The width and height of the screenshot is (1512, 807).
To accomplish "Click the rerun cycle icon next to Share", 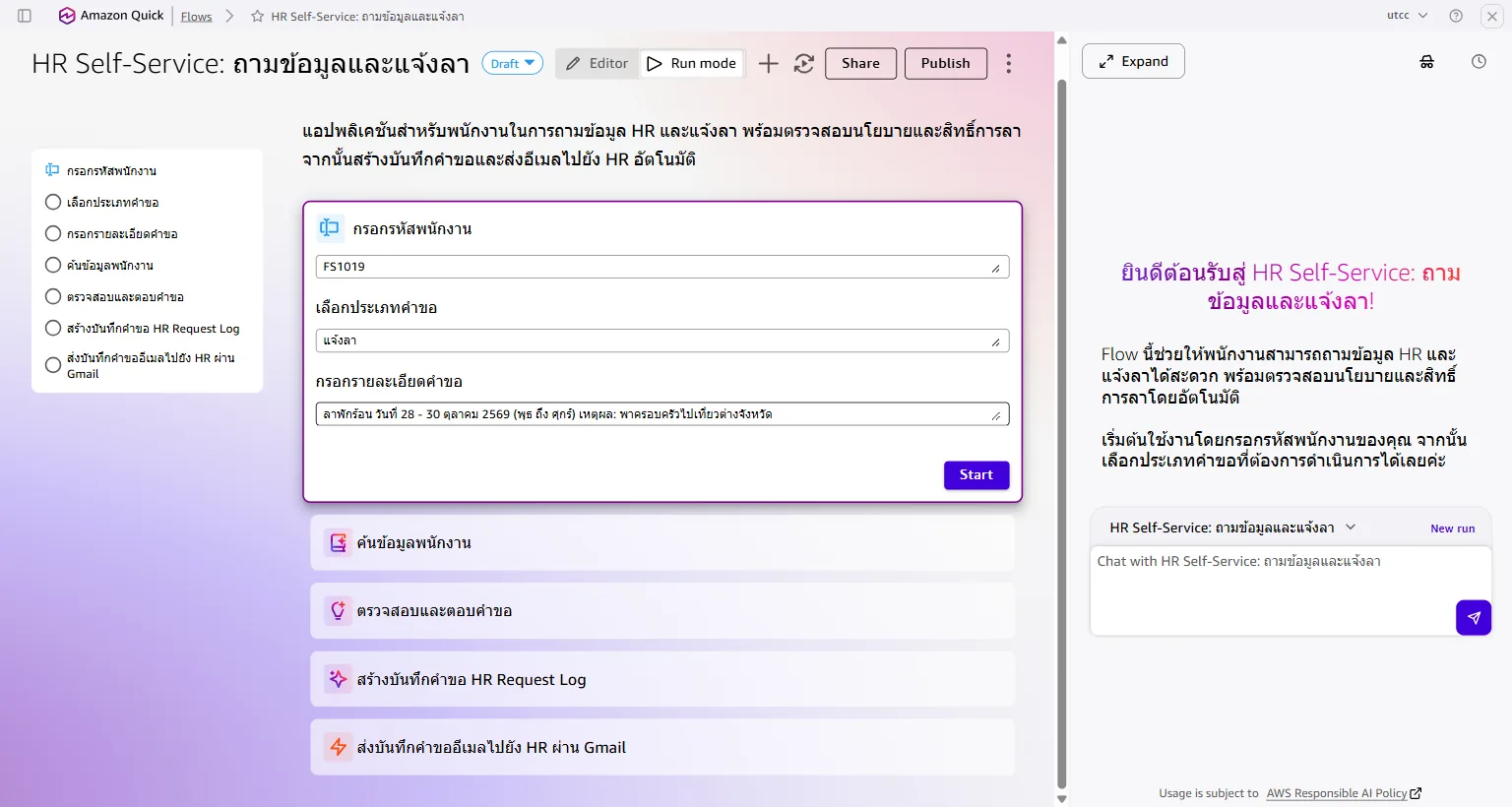I will tap(804, 63).
